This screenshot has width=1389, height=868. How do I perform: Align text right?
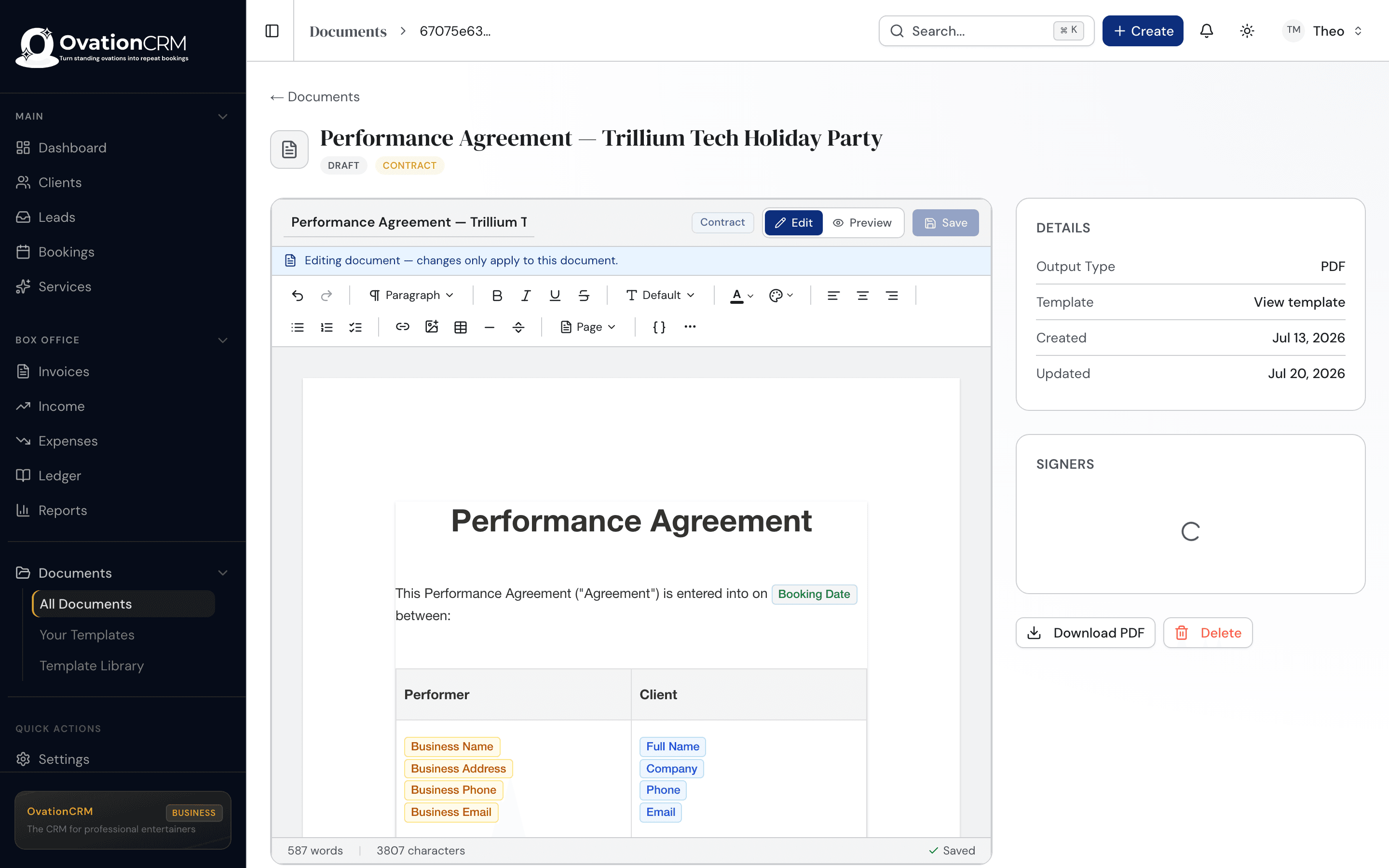891,295
